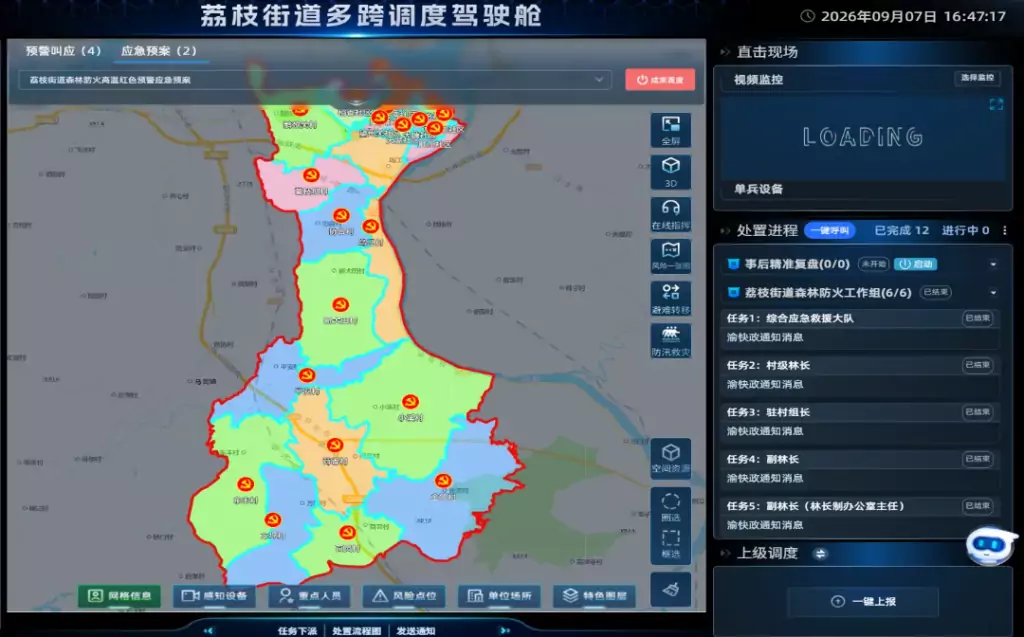Viewport: 1024px width, 637px height.
Task: Toggle the 重点人员 layer button
Action: pyautogui.click(x=310, y=596)
